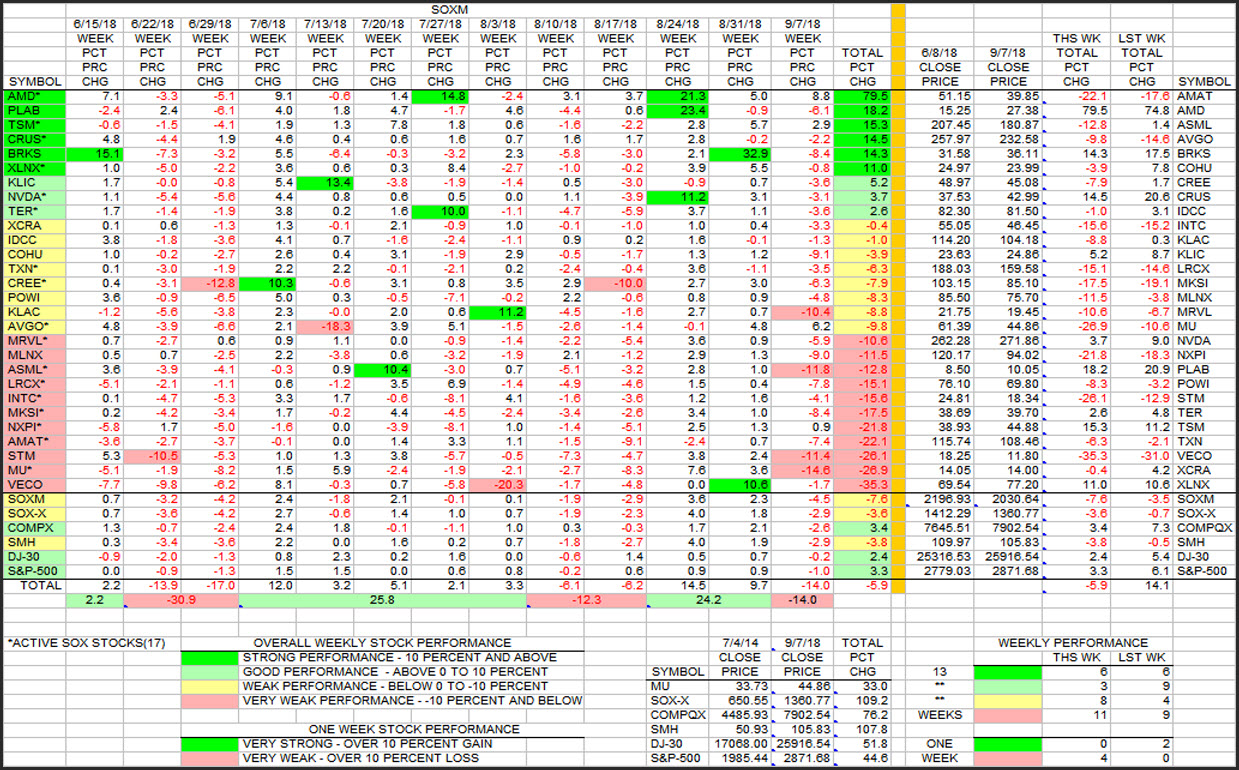Click the green 10.4 cell for ASML
1239x770 pixels.
pos(385,370)
